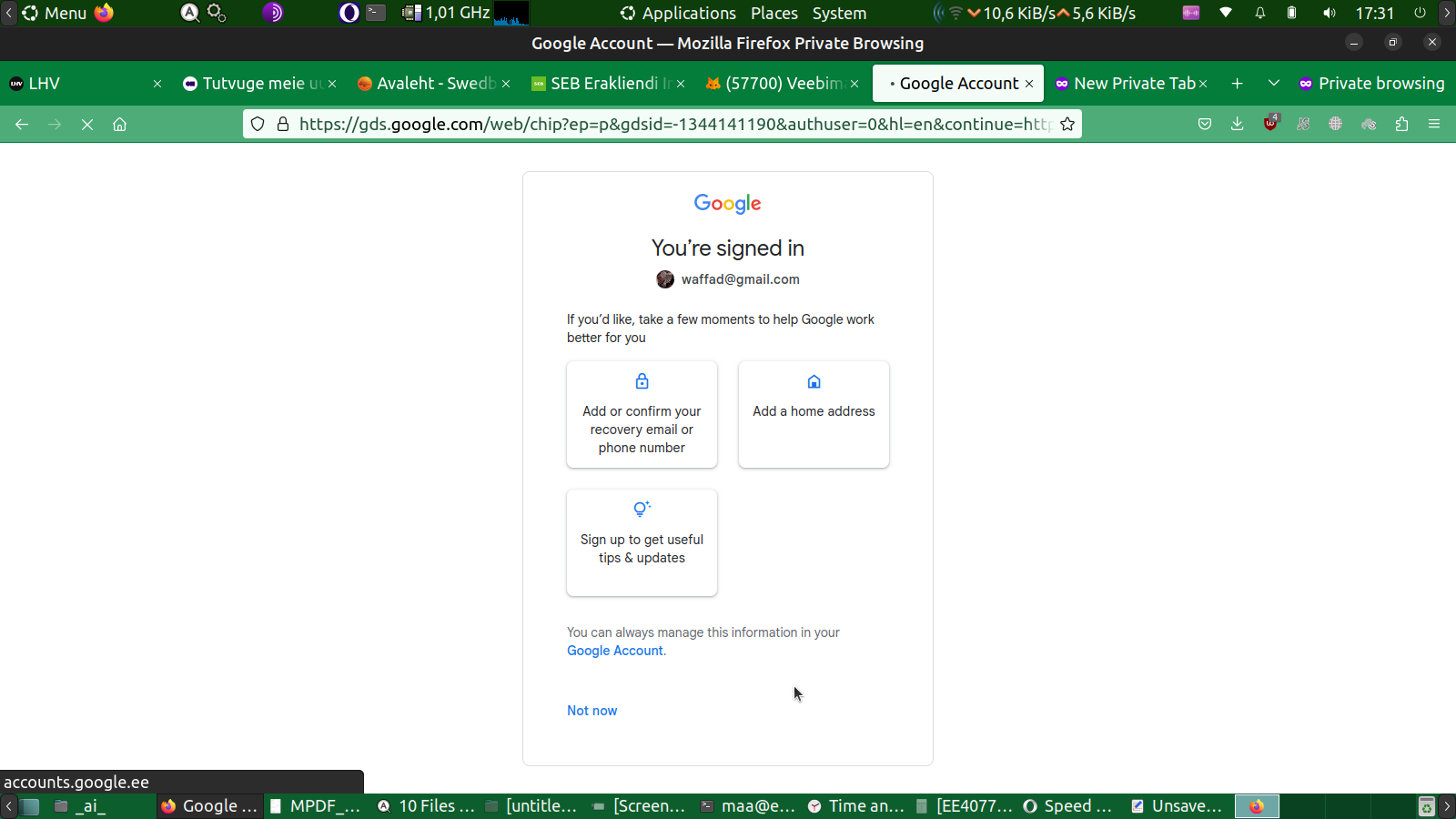Screen dimensions: 1456x819
Task: Open the System menu
Action: [x=839, y=13]
